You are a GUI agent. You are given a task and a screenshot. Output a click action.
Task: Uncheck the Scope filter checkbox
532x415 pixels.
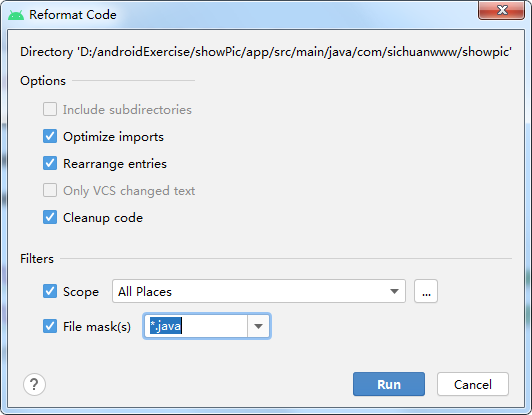click(x=50, y=291)
